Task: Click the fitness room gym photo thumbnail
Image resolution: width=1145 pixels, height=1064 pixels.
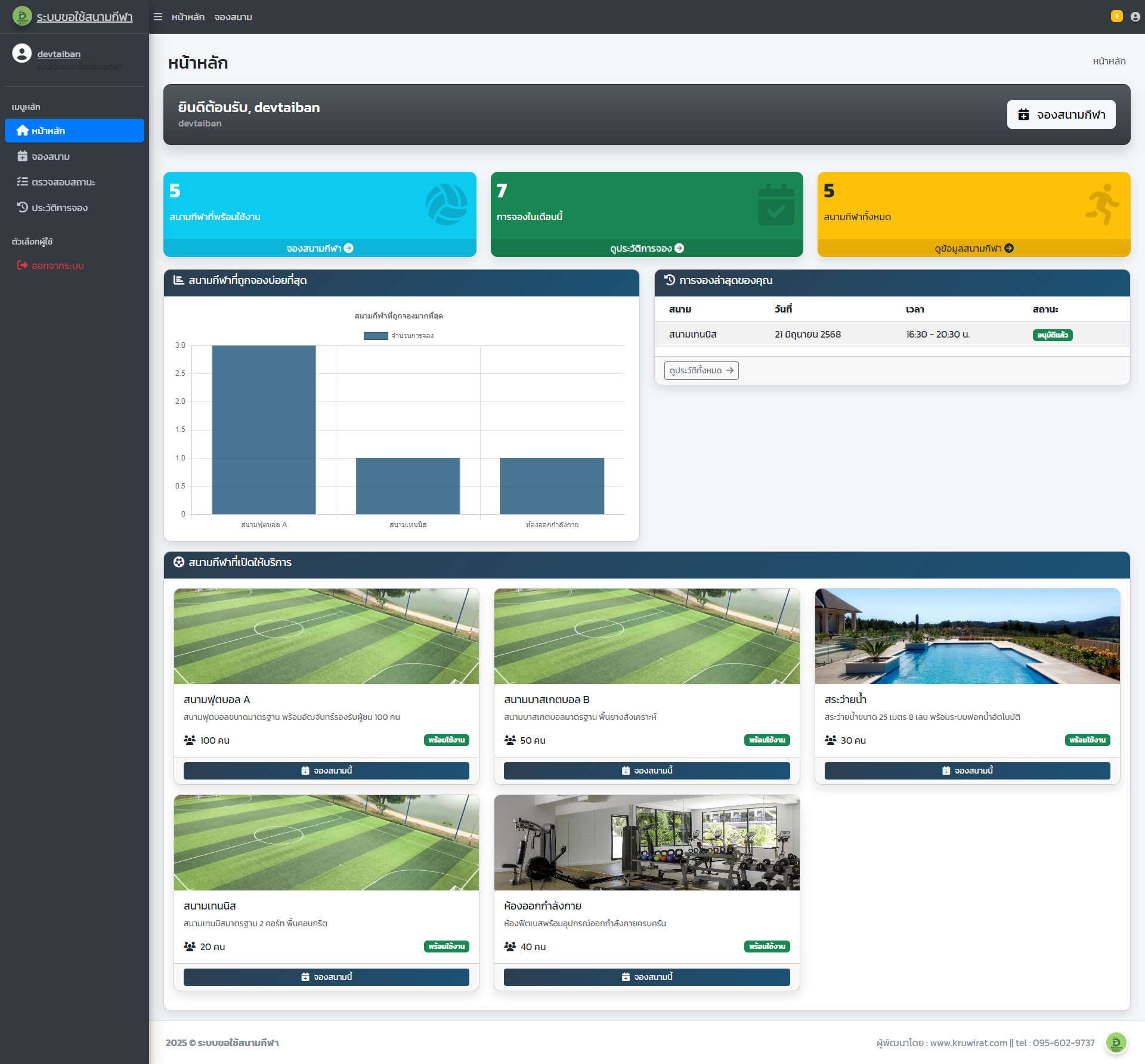Action: click(x=646, y=842)
